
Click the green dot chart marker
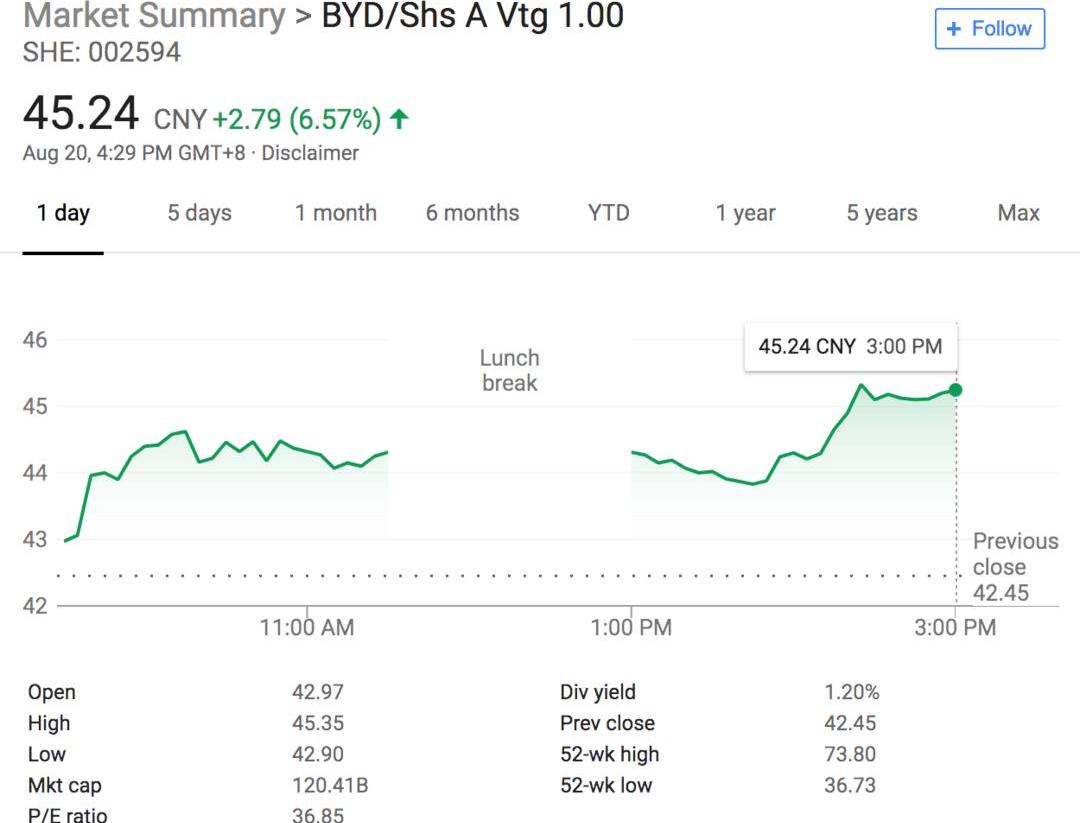click(956, 390)
